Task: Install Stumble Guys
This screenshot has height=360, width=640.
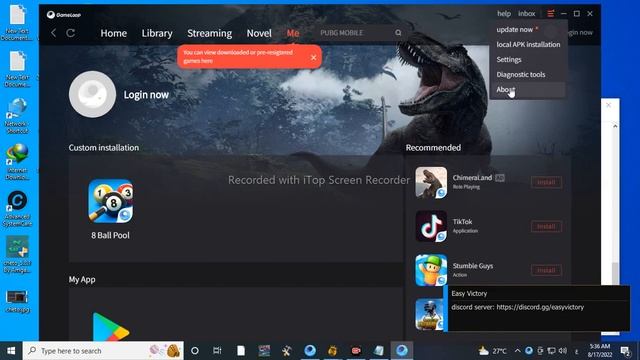Action: click(546, 270)
